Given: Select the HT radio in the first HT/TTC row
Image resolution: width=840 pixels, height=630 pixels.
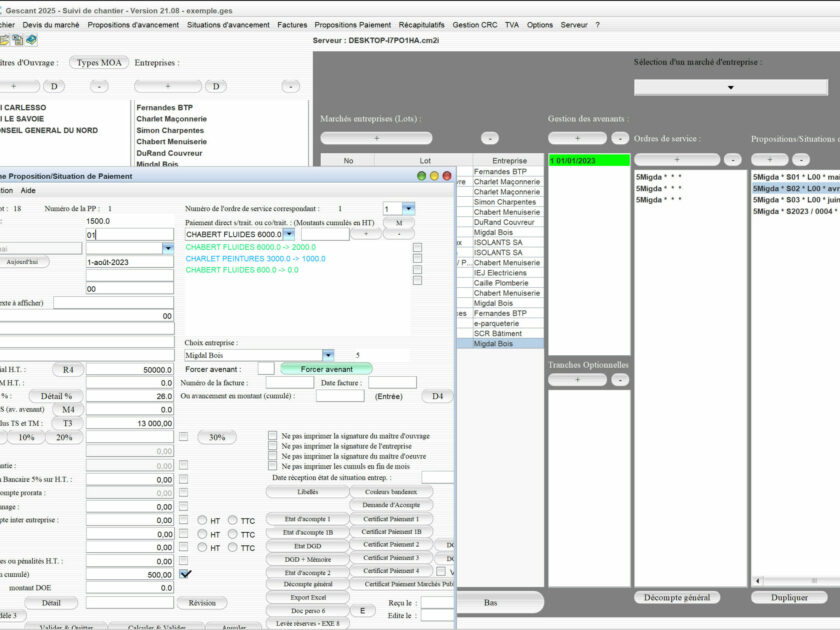Looking at the screenshot, I should (202, 520).
